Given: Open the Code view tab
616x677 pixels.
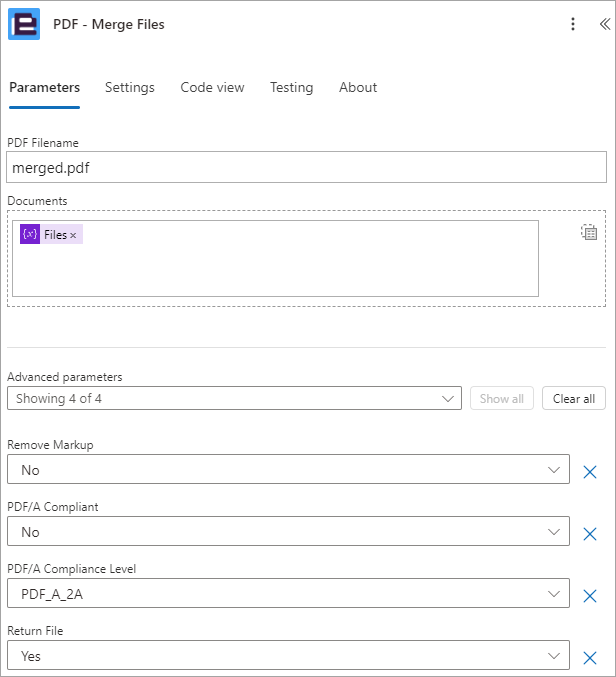Looking at the screenshot, I should (x=212, y=87).
